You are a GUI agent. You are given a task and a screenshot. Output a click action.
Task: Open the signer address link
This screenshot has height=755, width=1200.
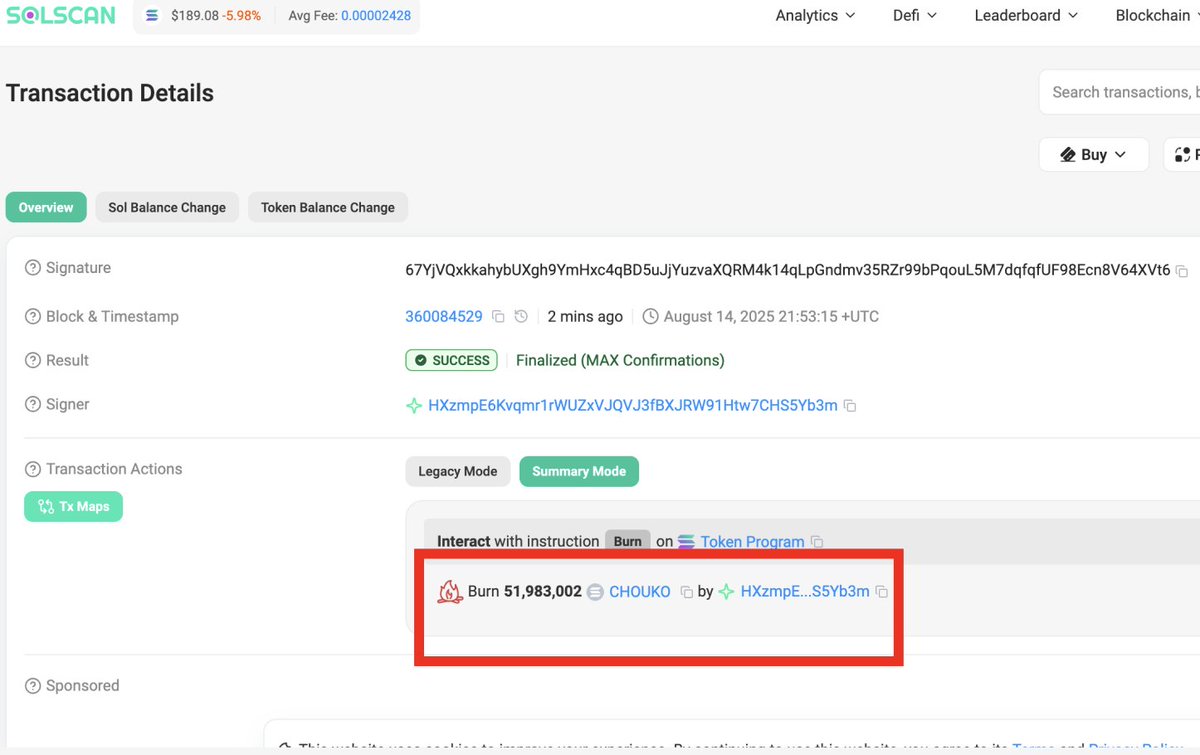[x=632, y=405]
